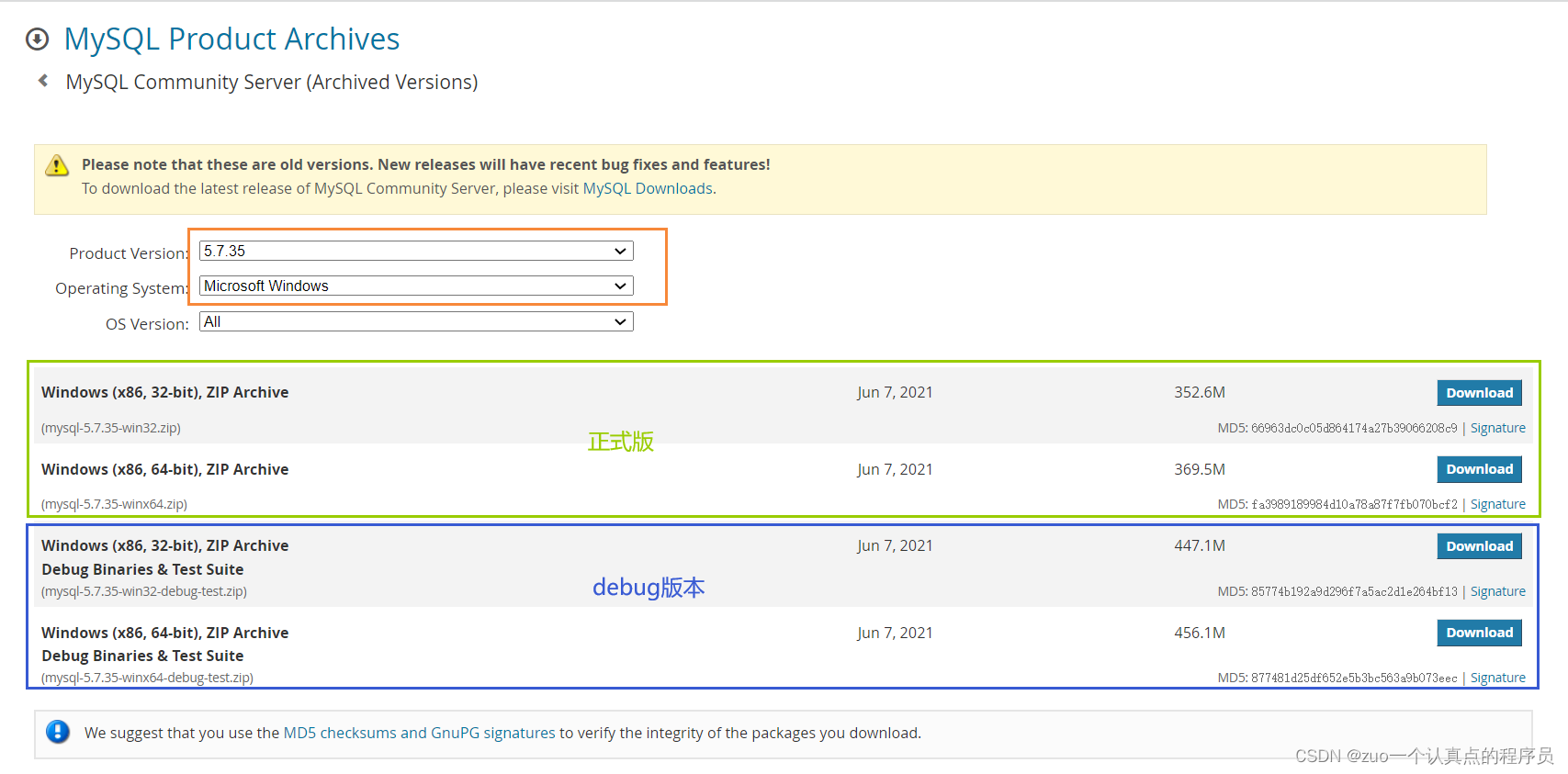Click the (mysql-5.7.35-winx64-debug-test.zip) filename

click(x=148, y=678)
